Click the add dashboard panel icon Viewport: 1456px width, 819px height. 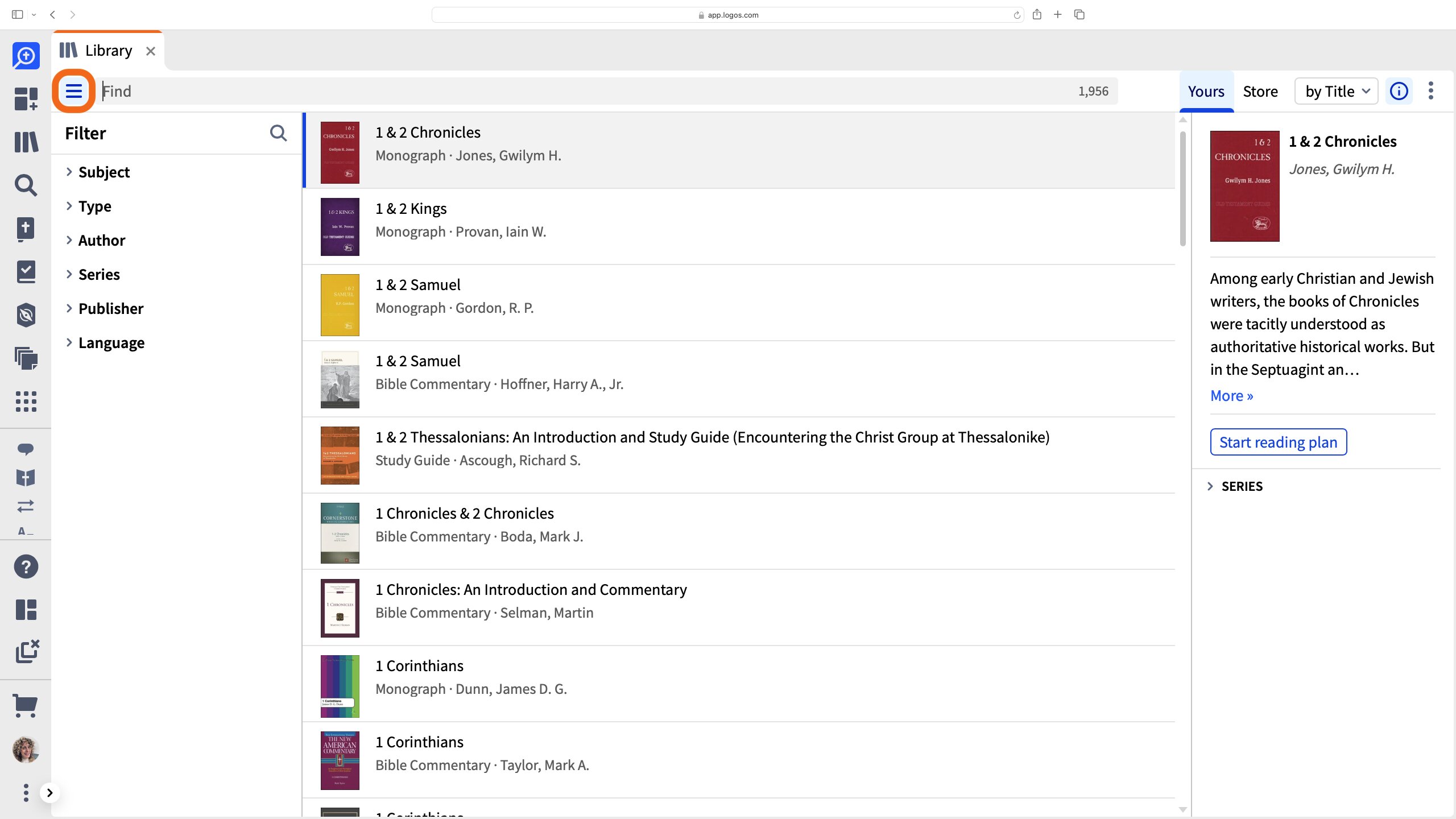26,98
